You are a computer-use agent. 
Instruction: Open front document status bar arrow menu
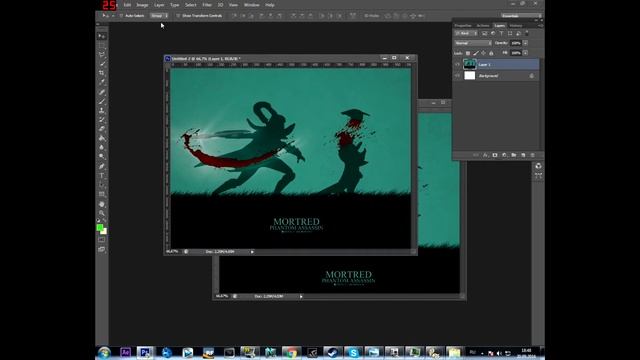[x=252, y=252]
